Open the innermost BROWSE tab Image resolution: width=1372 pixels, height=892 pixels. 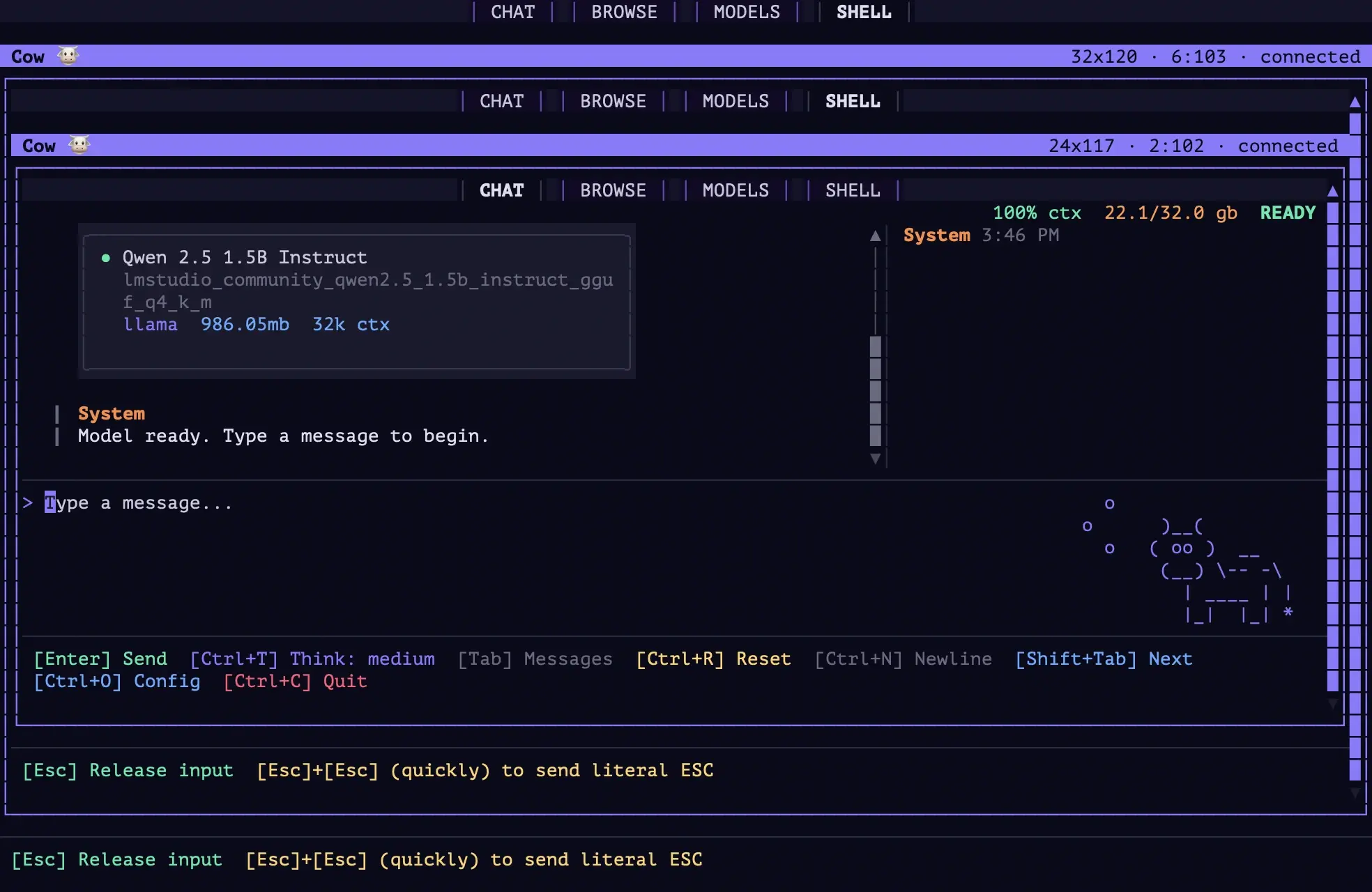pos(613,190)
